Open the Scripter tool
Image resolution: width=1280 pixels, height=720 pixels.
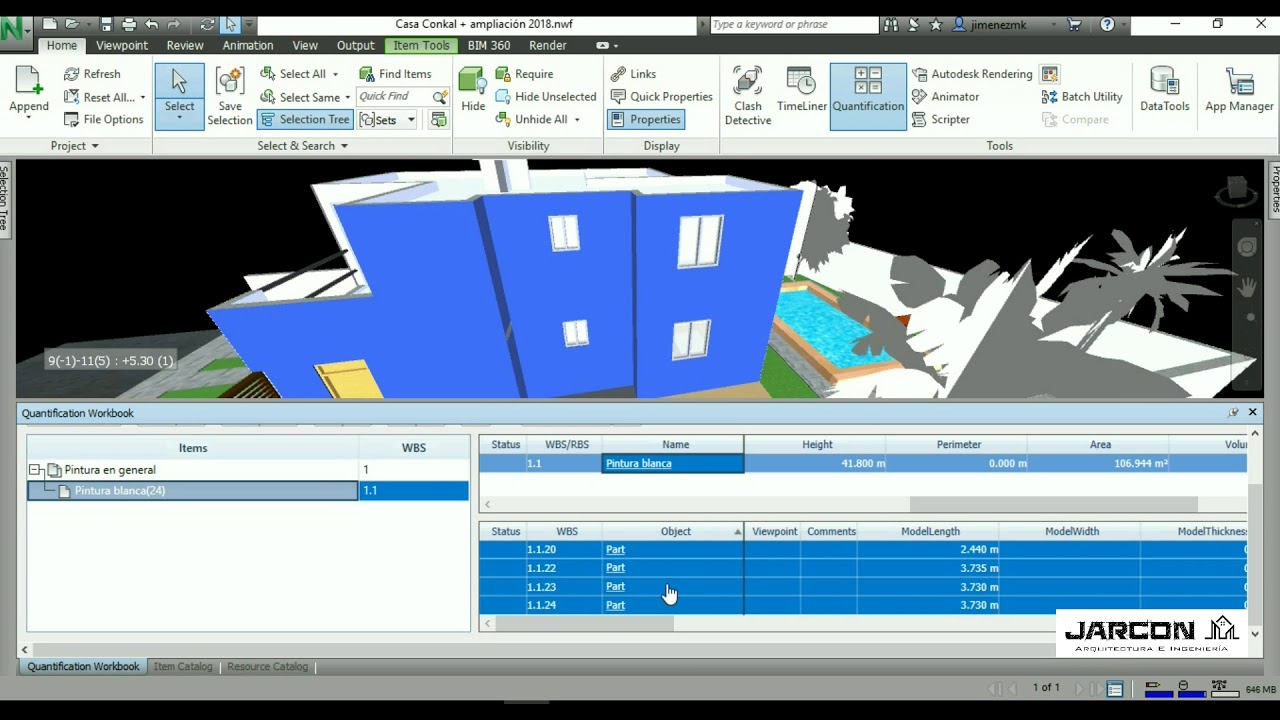[941, 119]
